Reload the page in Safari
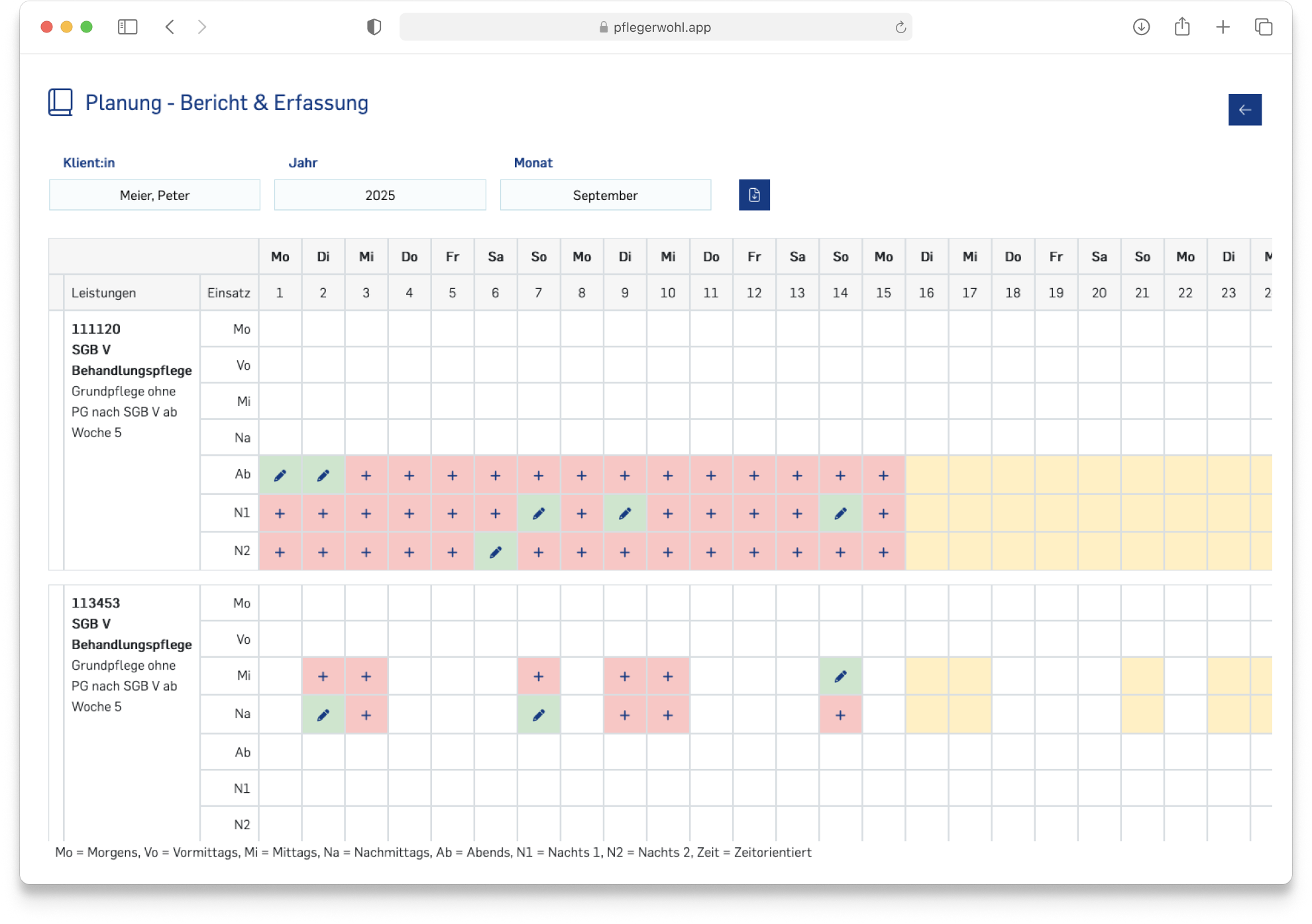The height and width of the screenshot is (924, 1312). tap(900, 27)
